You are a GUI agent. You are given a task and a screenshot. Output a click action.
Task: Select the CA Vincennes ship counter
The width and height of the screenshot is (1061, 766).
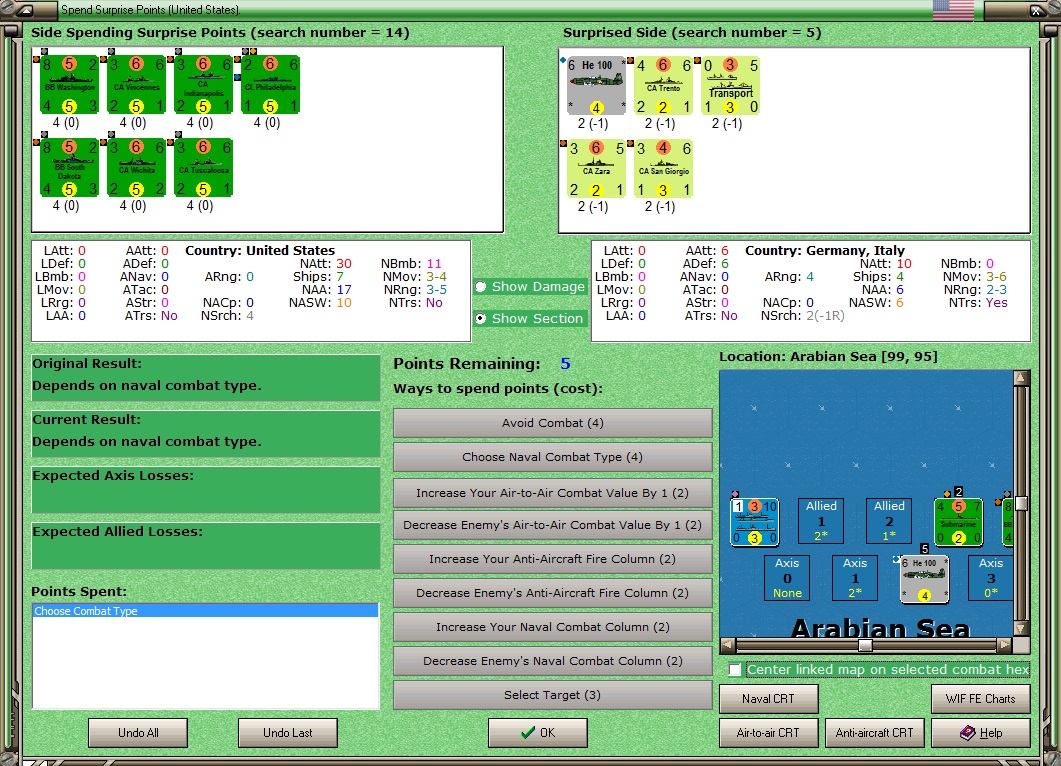[136, 85]
